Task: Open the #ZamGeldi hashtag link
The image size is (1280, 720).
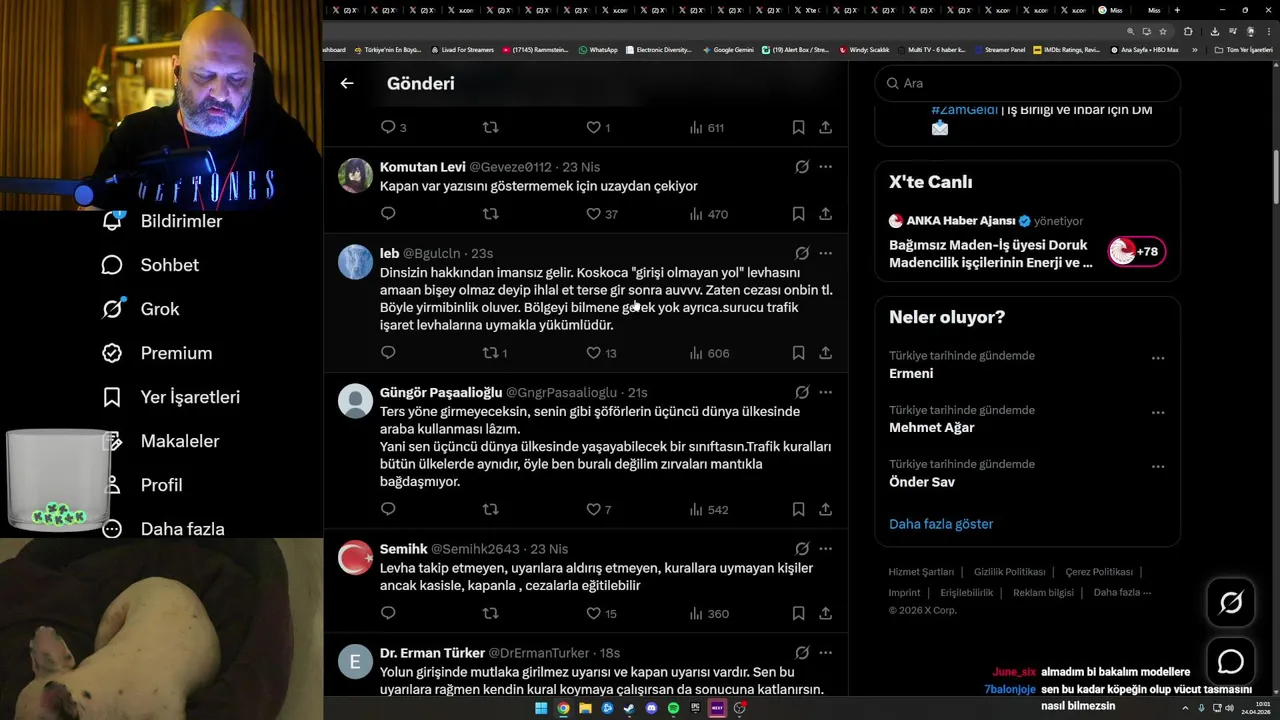Action: 964,110
